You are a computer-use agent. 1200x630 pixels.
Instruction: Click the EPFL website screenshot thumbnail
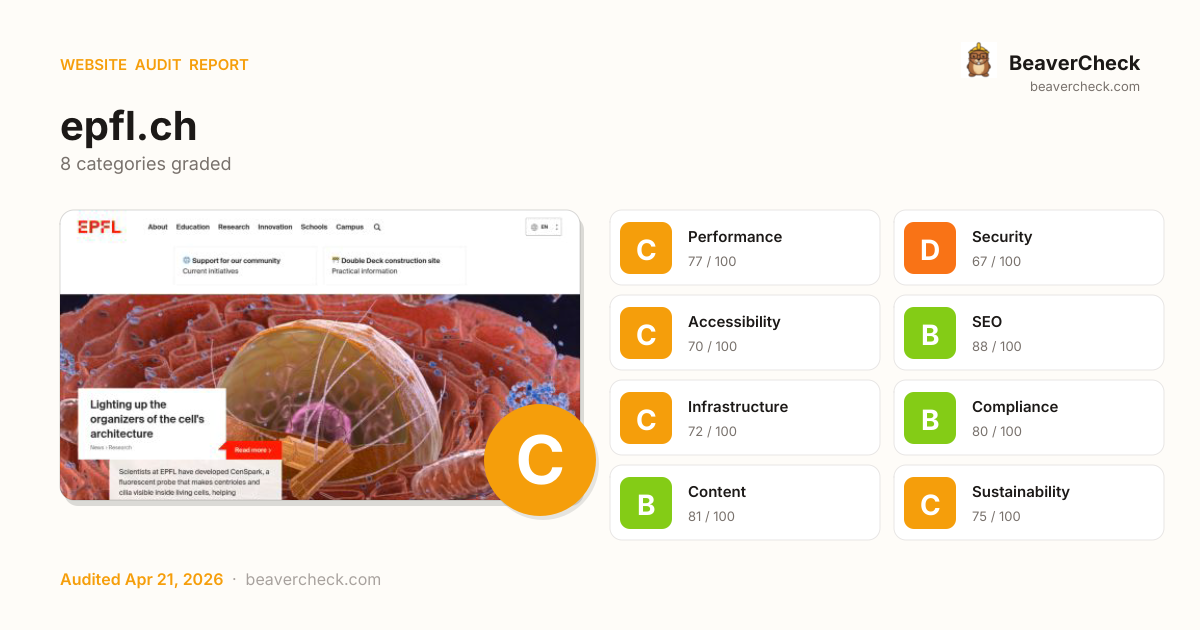[320, 355]
